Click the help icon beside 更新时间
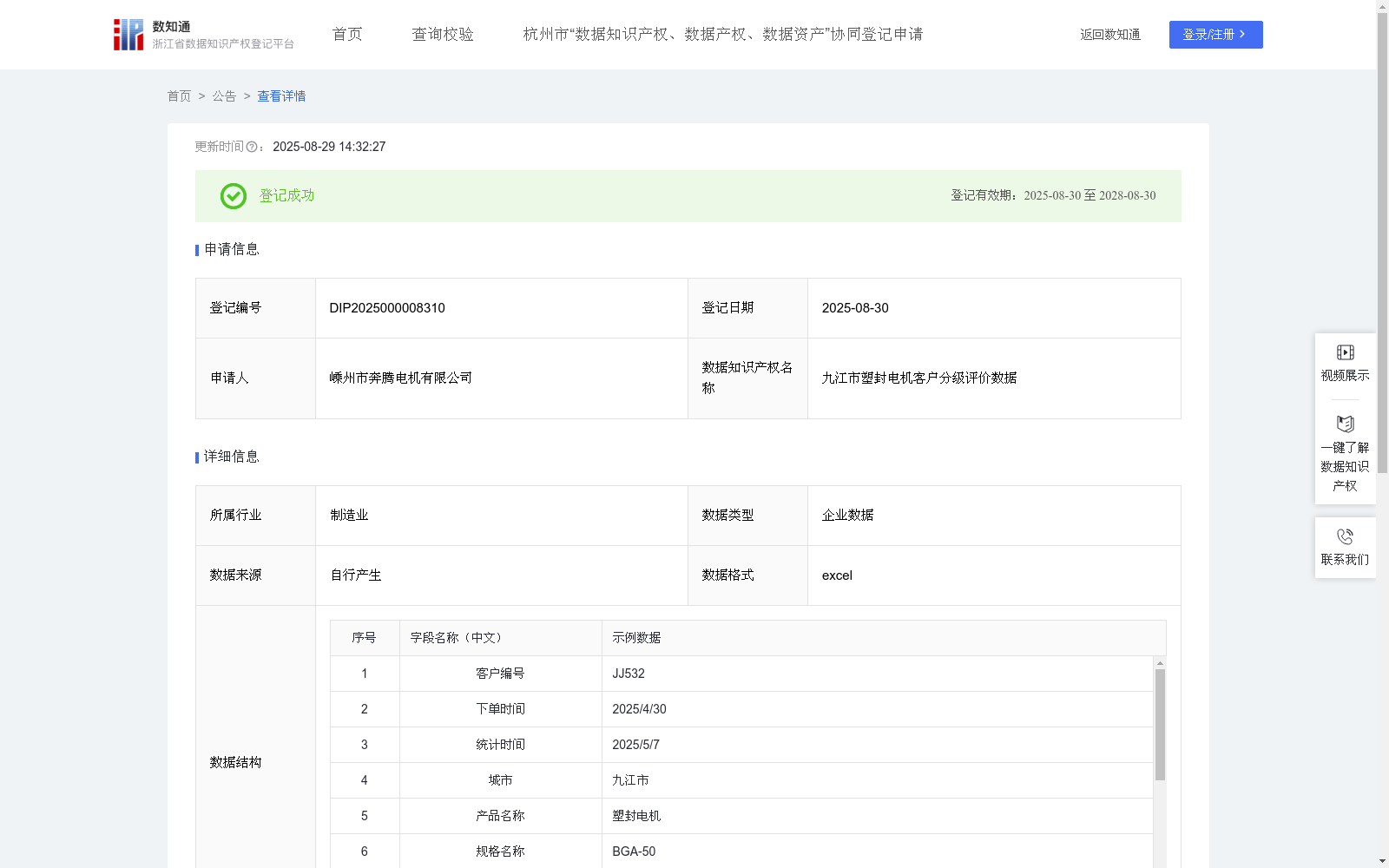Viewport: 1389px width, 868px height. (x=252, y=148)
